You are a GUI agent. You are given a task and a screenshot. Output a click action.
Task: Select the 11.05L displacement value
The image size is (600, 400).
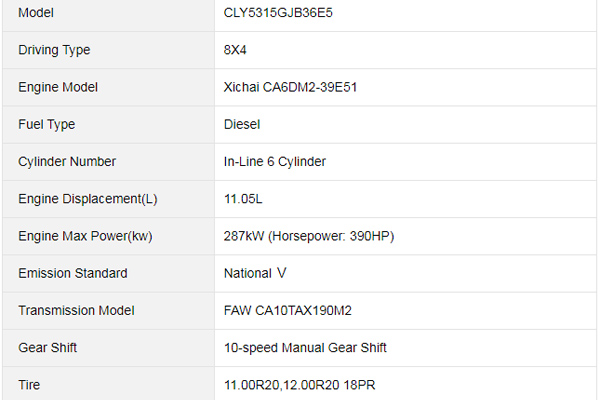click(x=243, y=199)
